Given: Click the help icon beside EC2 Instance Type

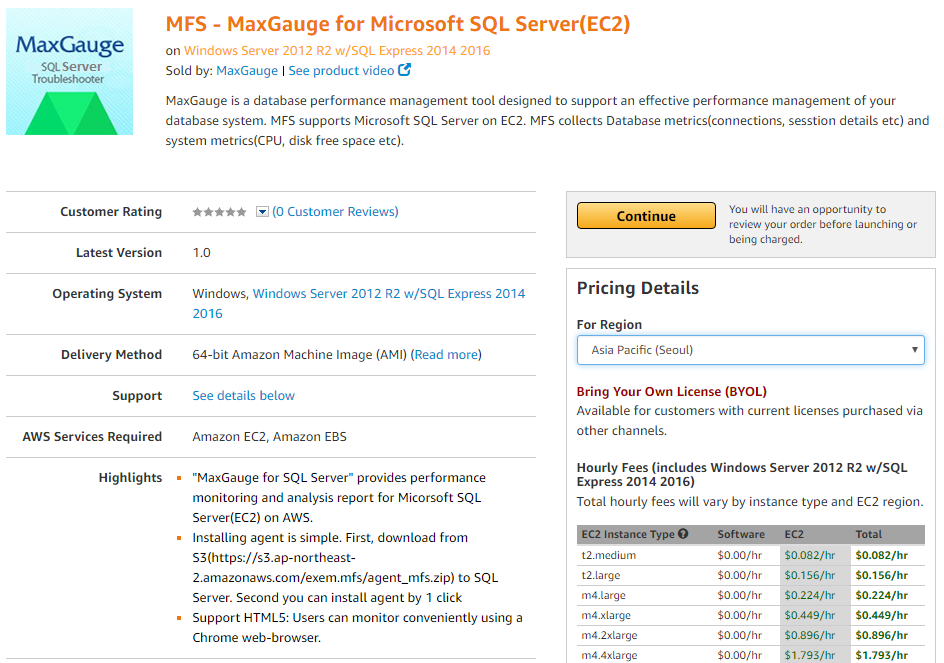Looking at the screenshot, I should tap(683, 534).
